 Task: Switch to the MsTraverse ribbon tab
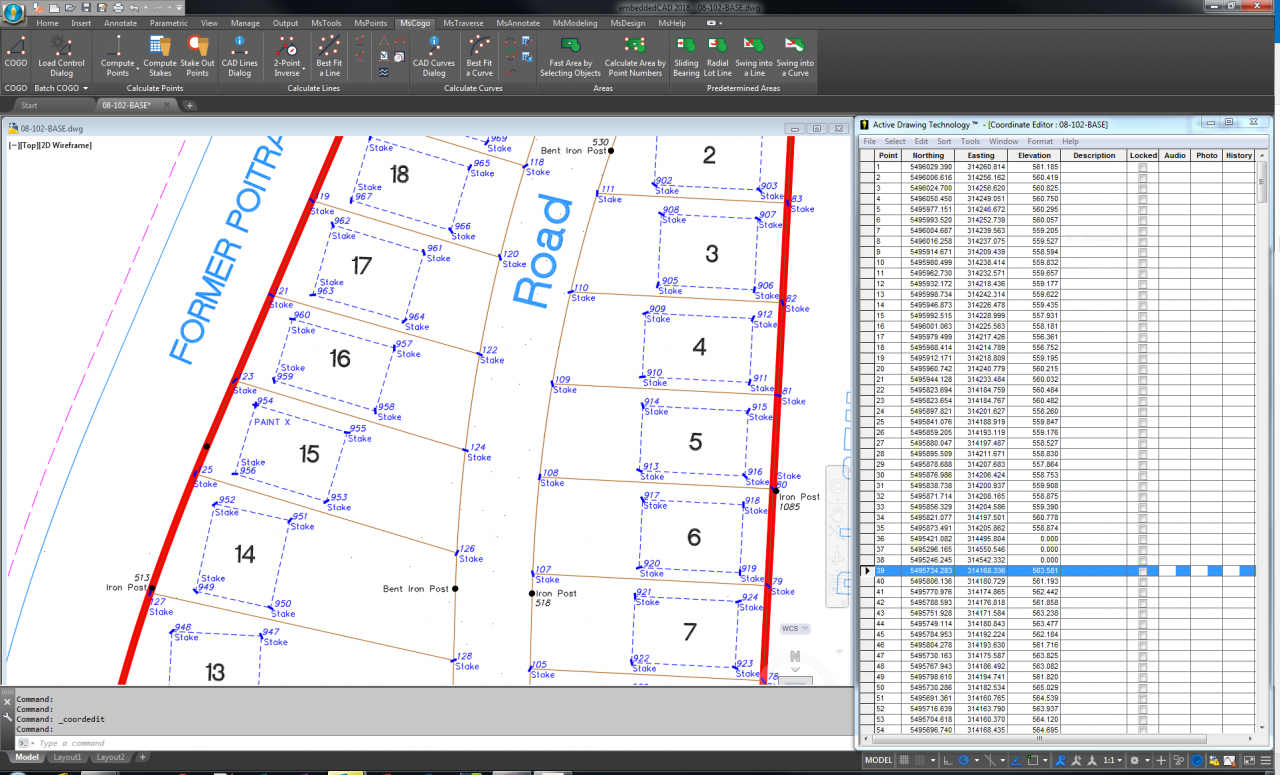(x=463, y=23)
